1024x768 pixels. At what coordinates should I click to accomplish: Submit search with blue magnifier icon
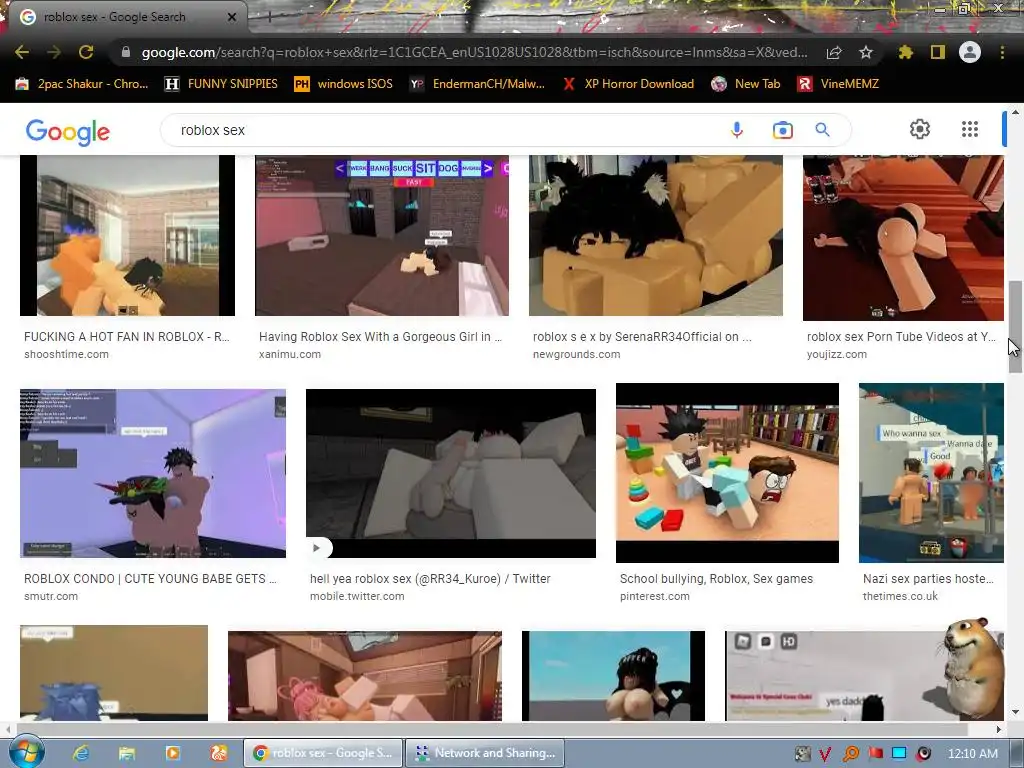click(823, 130)
